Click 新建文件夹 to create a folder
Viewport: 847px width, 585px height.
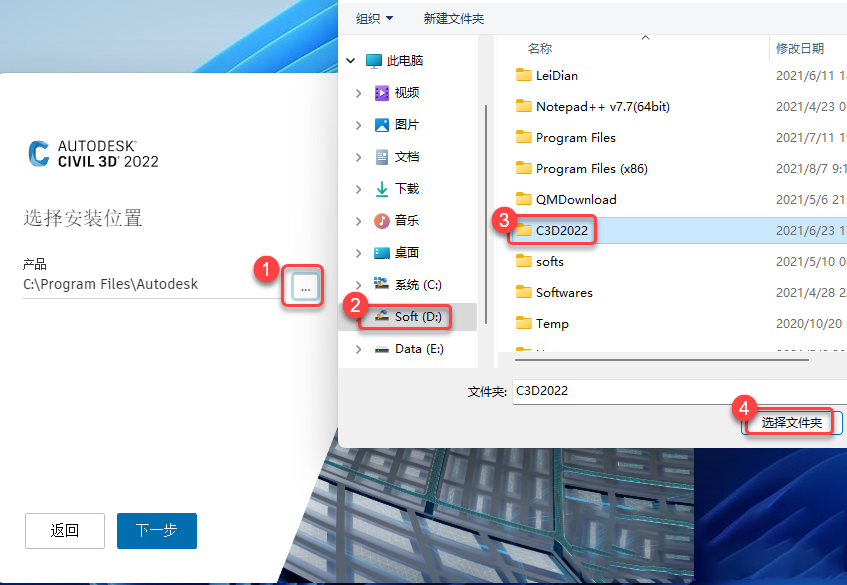(x=453, y=18)
